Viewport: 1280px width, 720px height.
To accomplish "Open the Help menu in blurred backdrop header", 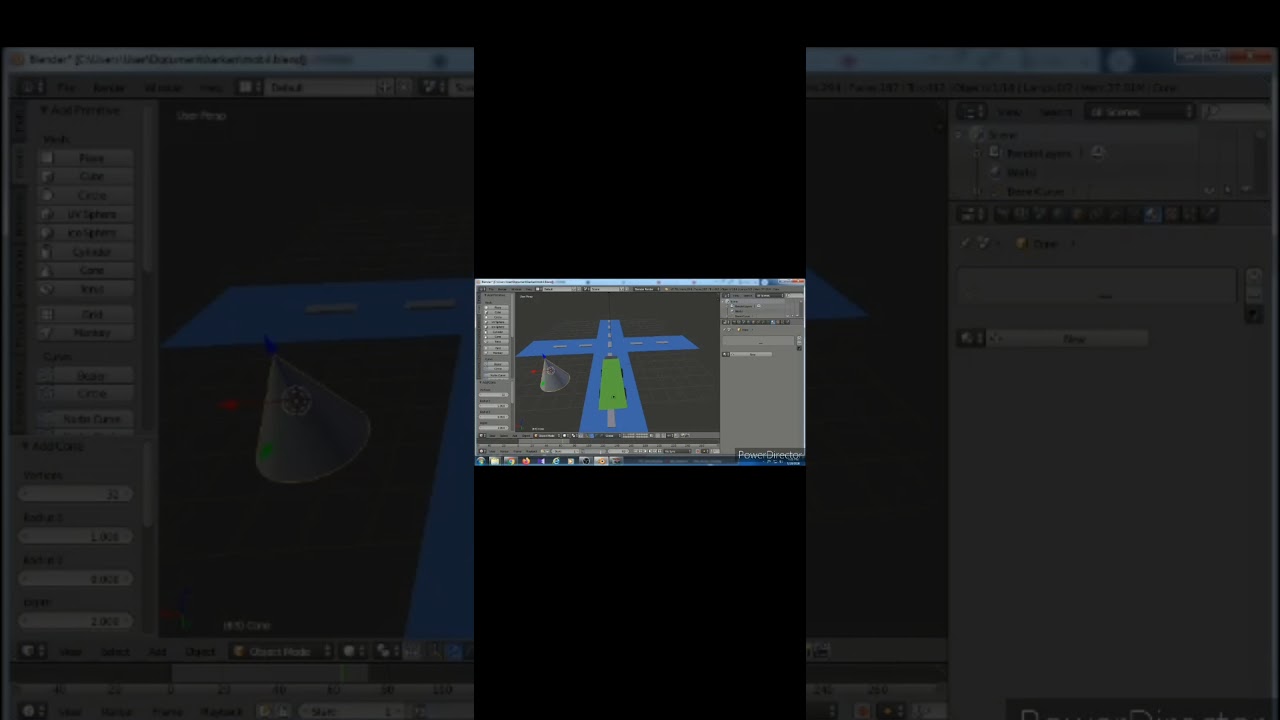I will [210, 87].
